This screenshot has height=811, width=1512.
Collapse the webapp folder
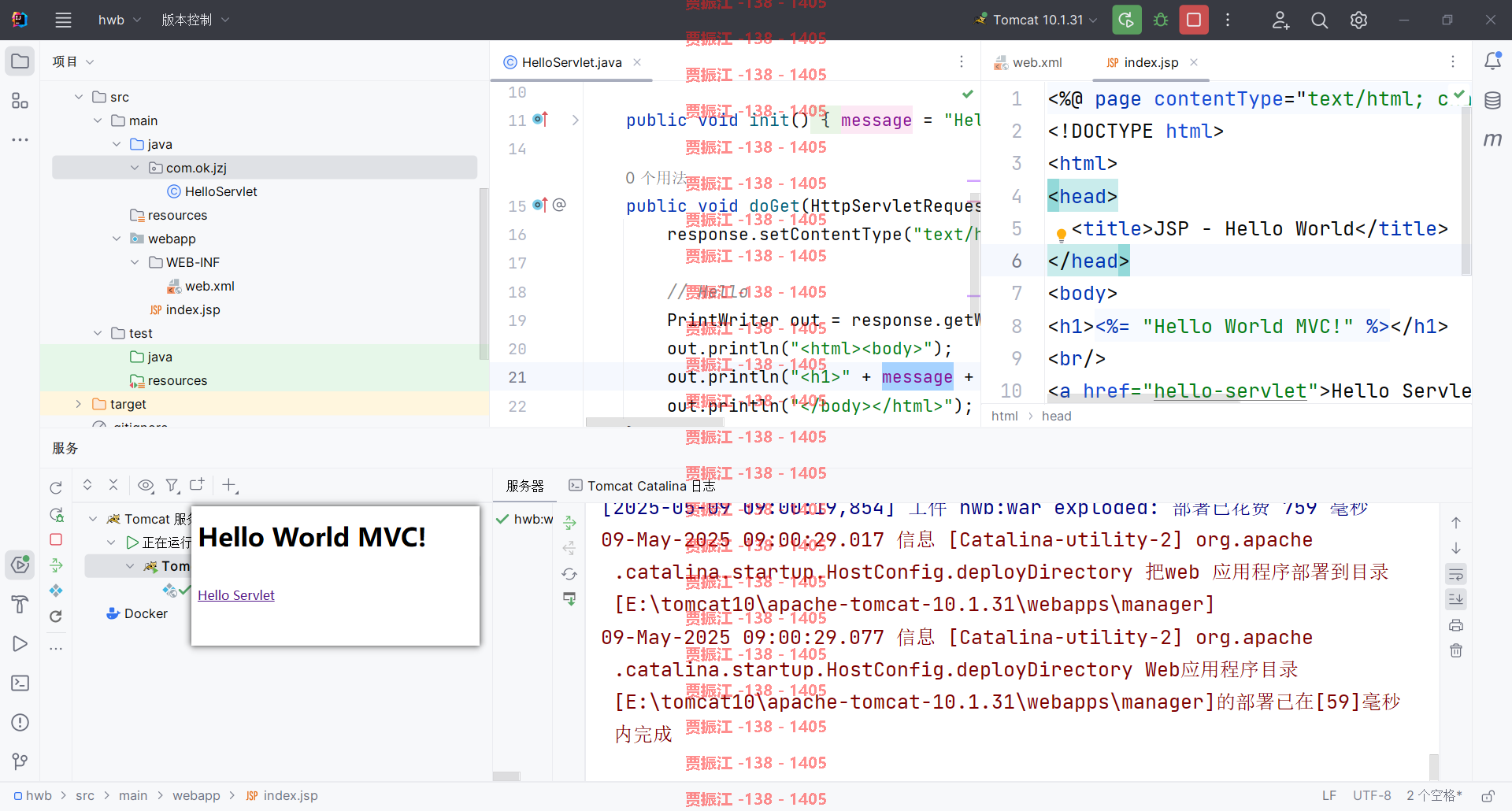tap(117, 239)
